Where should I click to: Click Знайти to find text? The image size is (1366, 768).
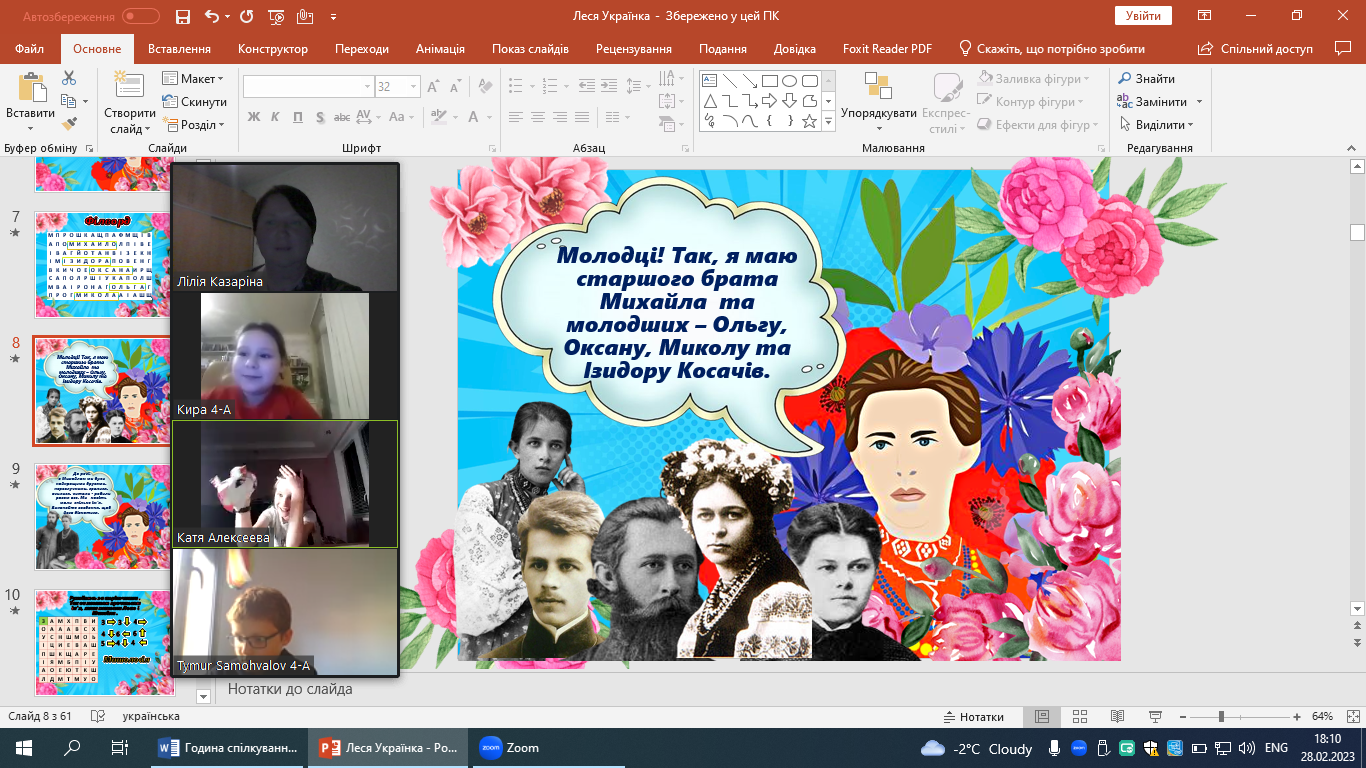click(1146, 78)
